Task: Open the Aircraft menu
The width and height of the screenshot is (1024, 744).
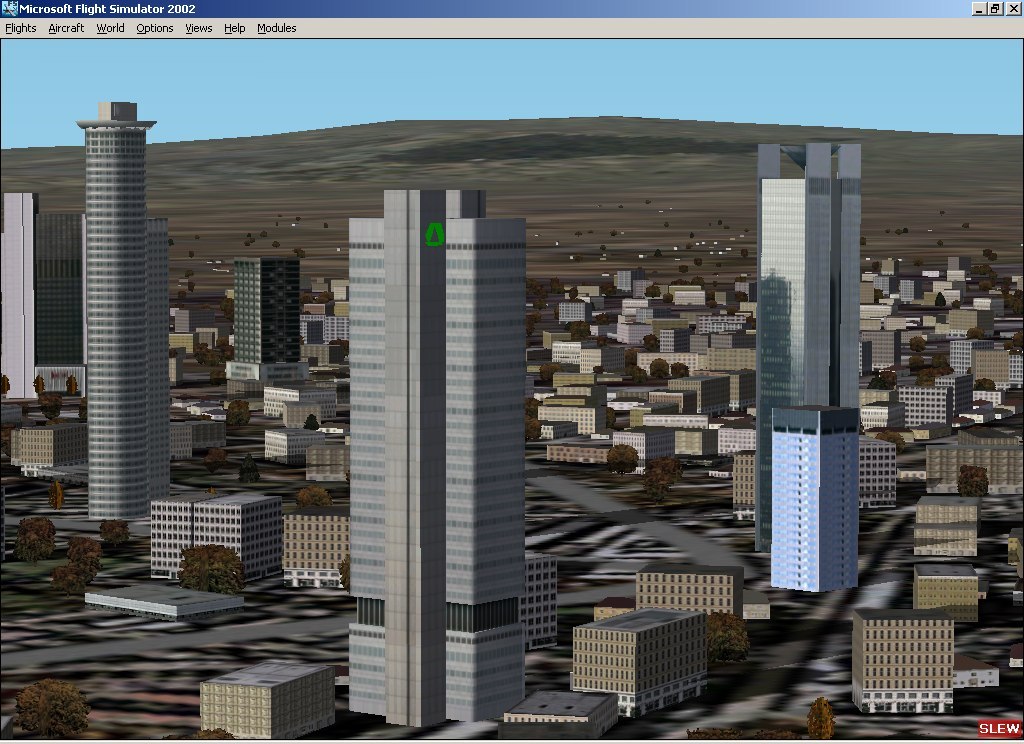Action: [66, 28]
